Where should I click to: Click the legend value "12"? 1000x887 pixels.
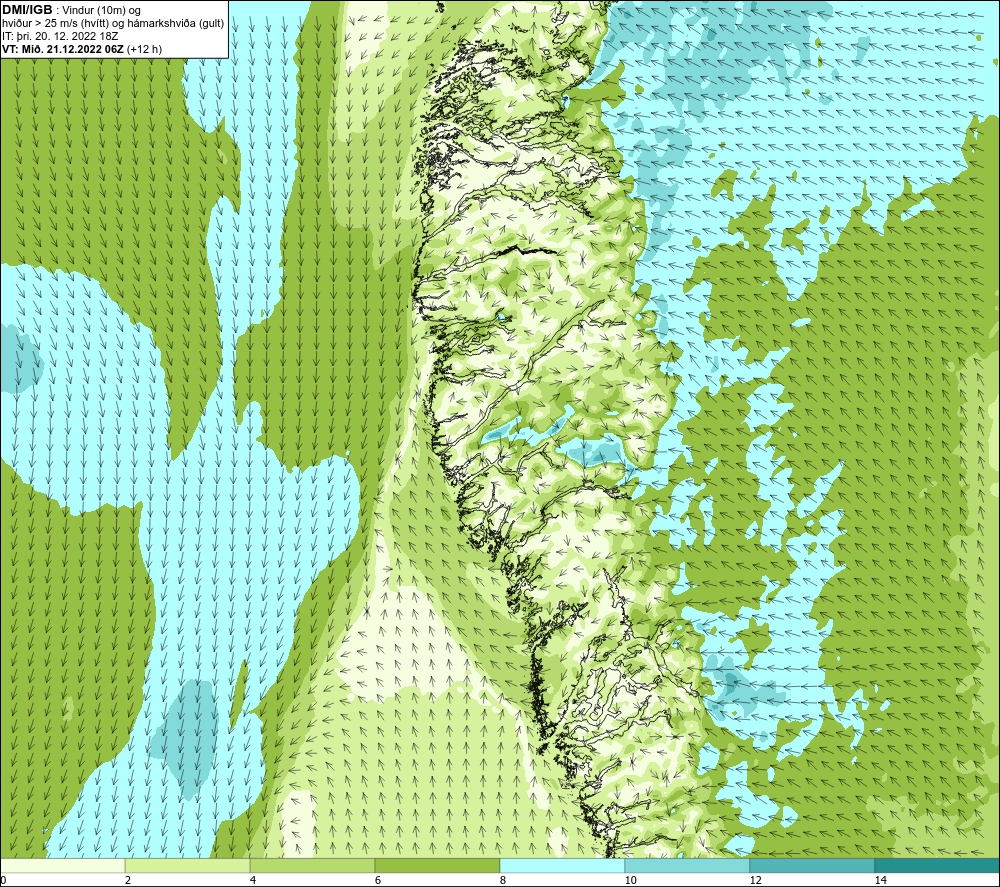pos(755,880)
